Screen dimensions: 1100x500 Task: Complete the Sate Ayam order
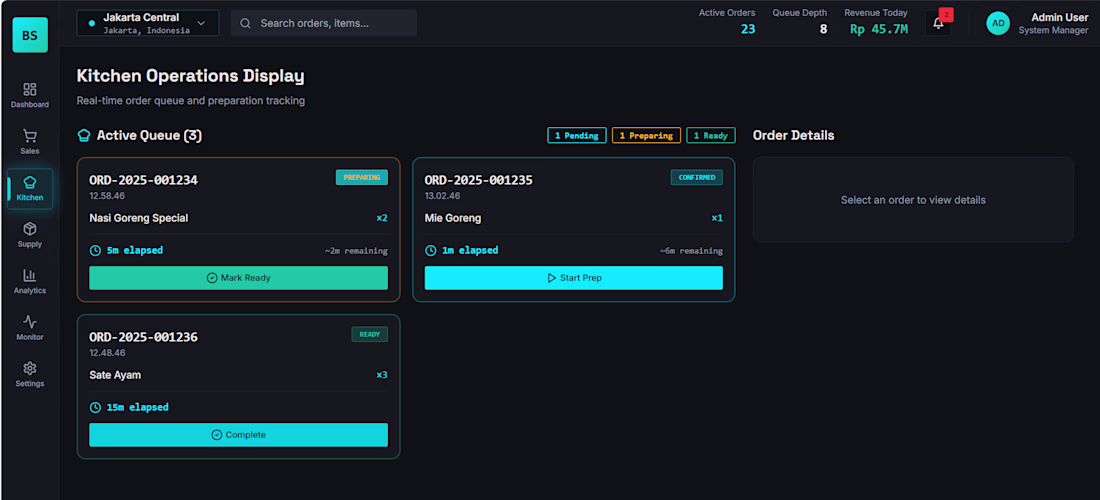point(239,435)
